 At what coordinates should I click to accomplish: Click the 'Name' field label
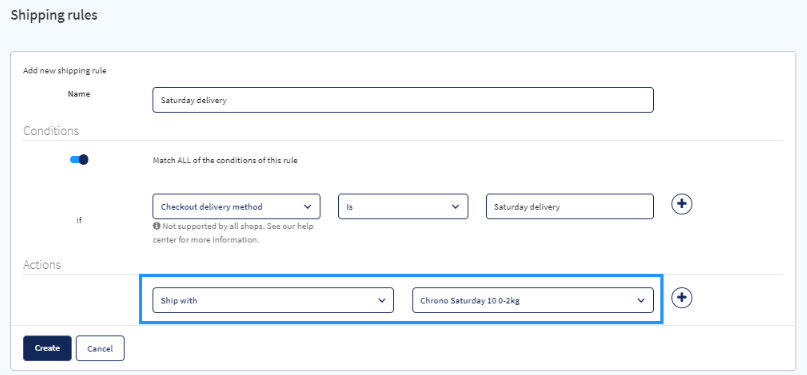(79, 94)
